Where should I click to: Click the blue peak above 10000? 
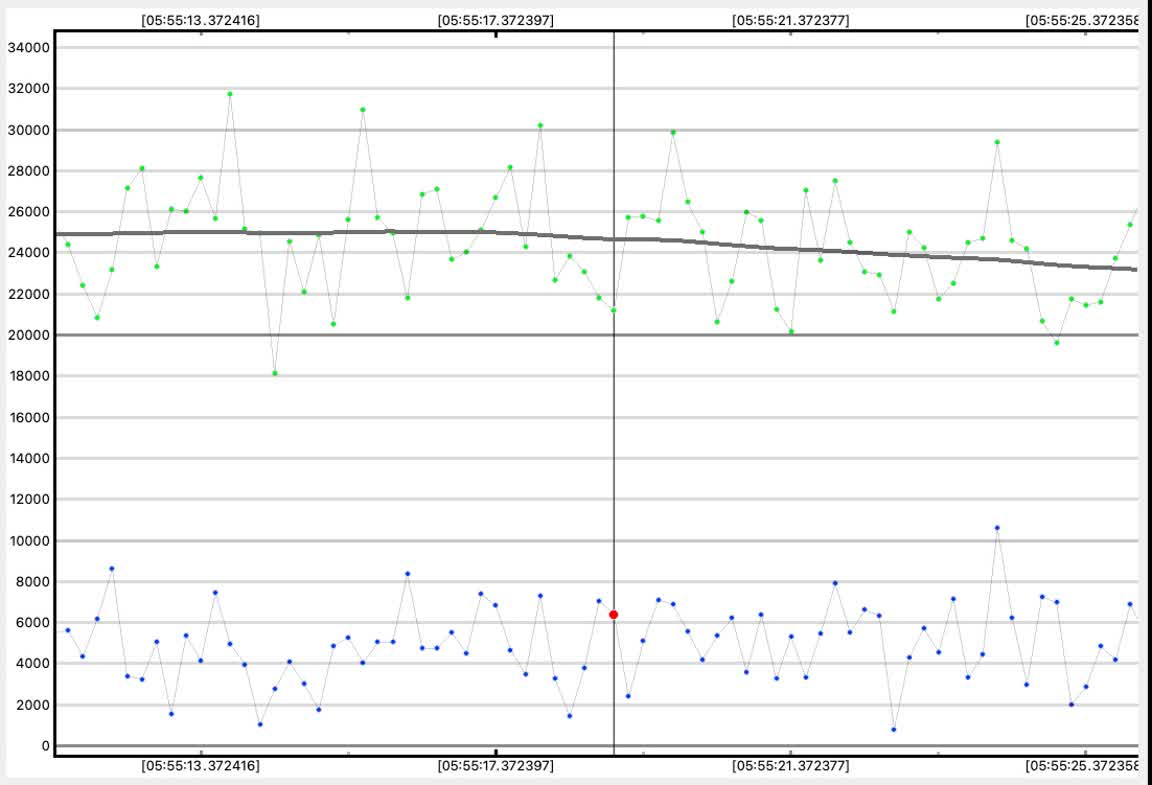click(x=997, y=528)
